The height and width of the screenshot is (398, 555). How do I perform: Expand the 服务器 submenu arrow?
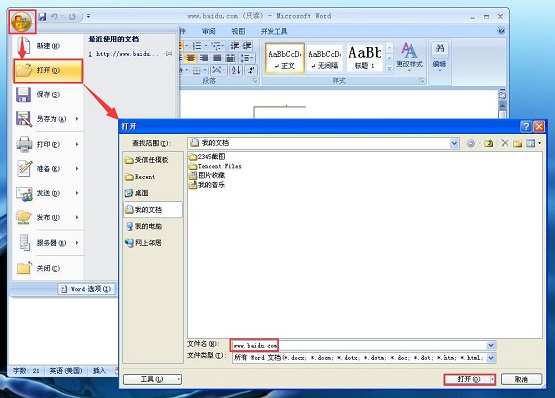click(x=77, y=243)
